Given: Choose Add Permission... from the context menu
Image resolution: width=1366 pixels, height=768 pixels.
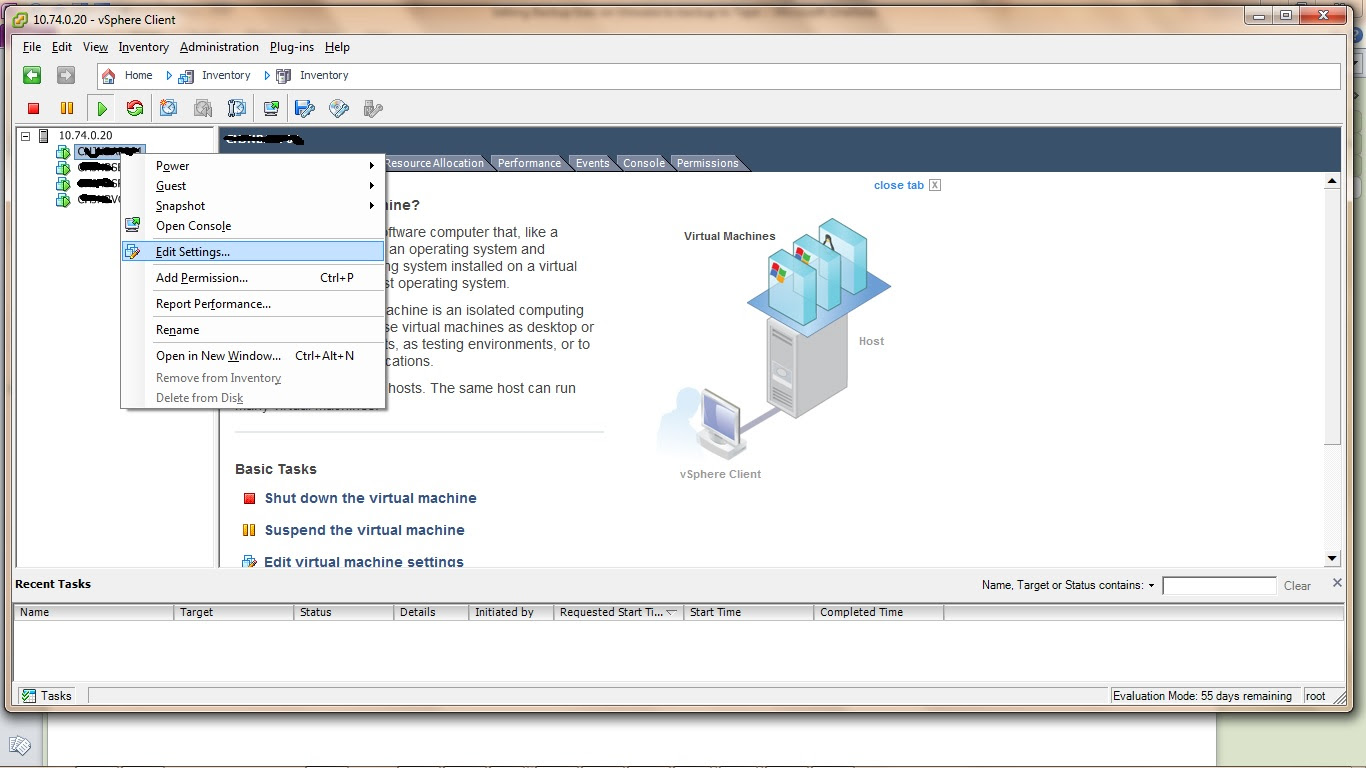Looking at the screenshot, I should click(x=252, y=278).
